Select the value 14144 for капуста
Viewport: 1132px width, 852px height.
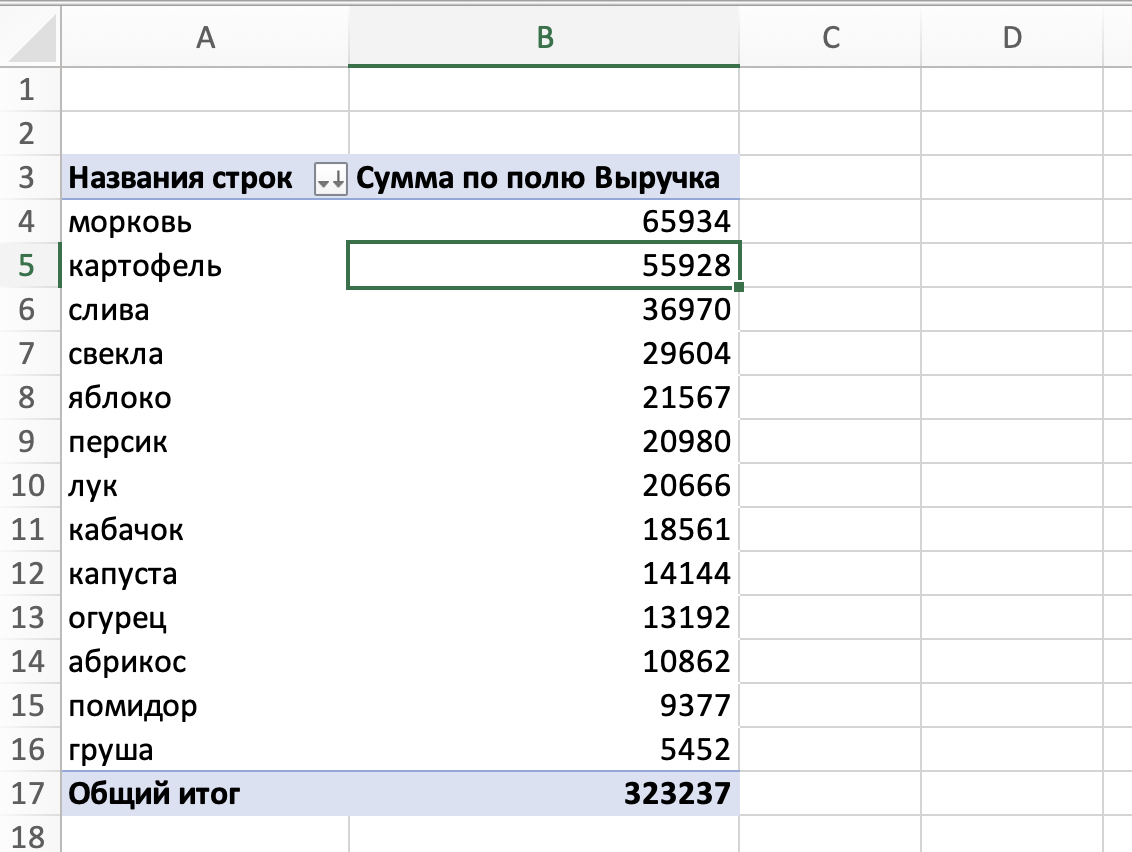(x=544, y=573)
